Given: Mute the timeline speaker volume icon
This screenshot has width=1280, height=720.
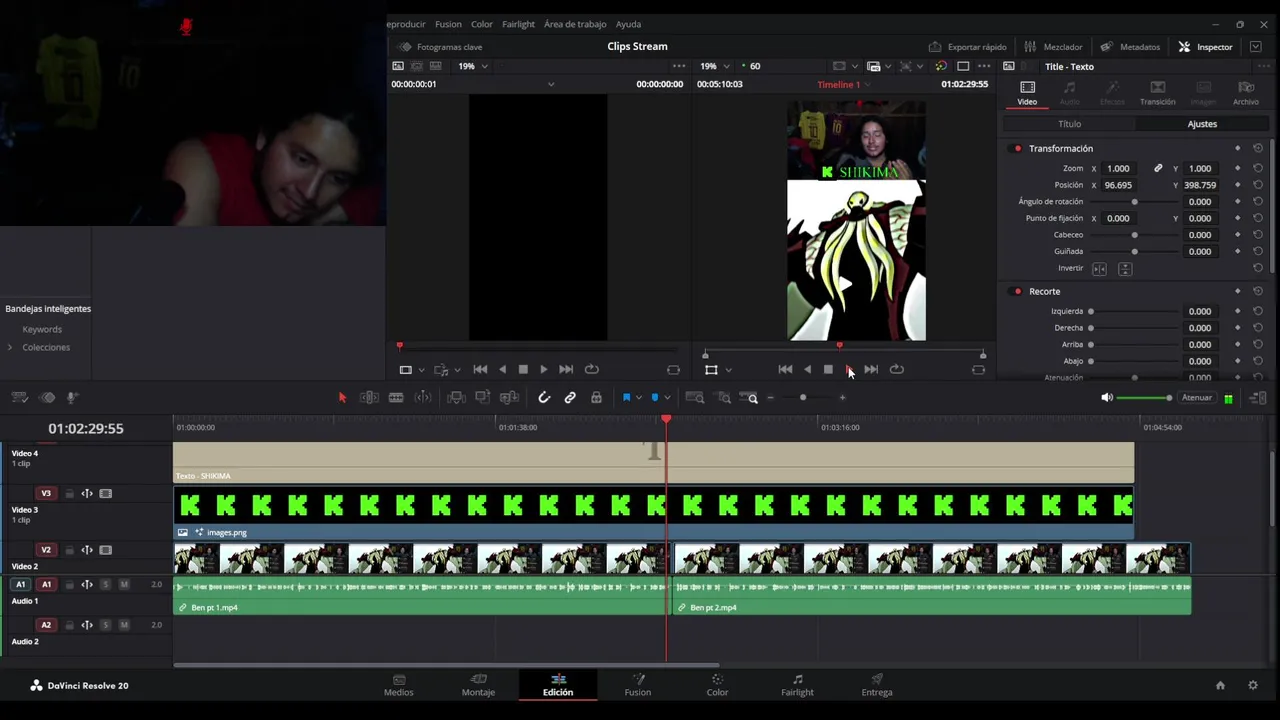Looking at the screenshot, I should [1107, 398].
